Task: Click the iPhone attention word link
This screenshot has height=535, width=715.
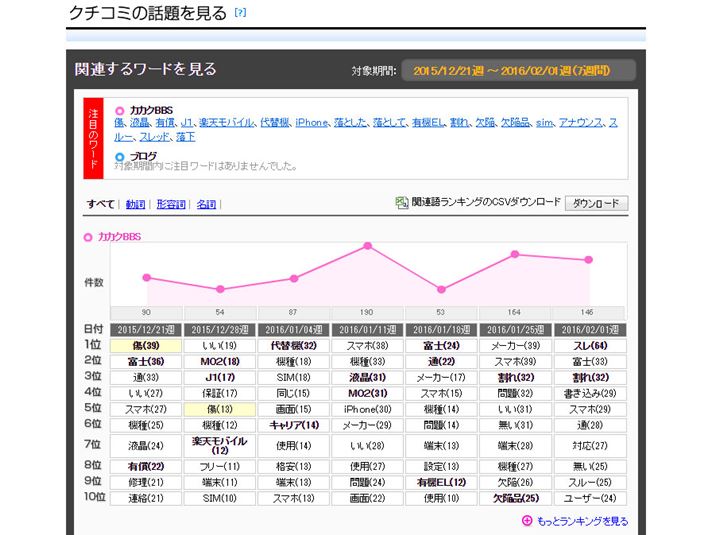Action: tap(311, 122)
